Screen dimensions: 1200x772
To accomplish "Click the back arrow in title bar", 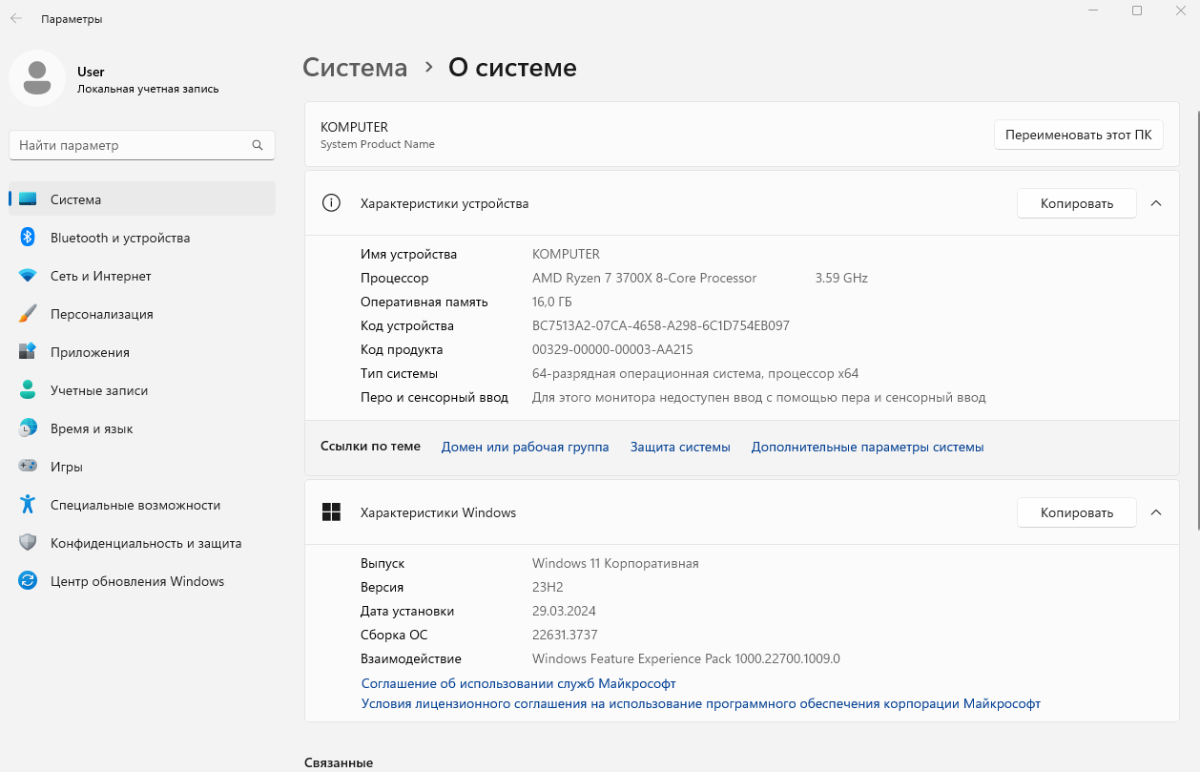I will (16, 18).
